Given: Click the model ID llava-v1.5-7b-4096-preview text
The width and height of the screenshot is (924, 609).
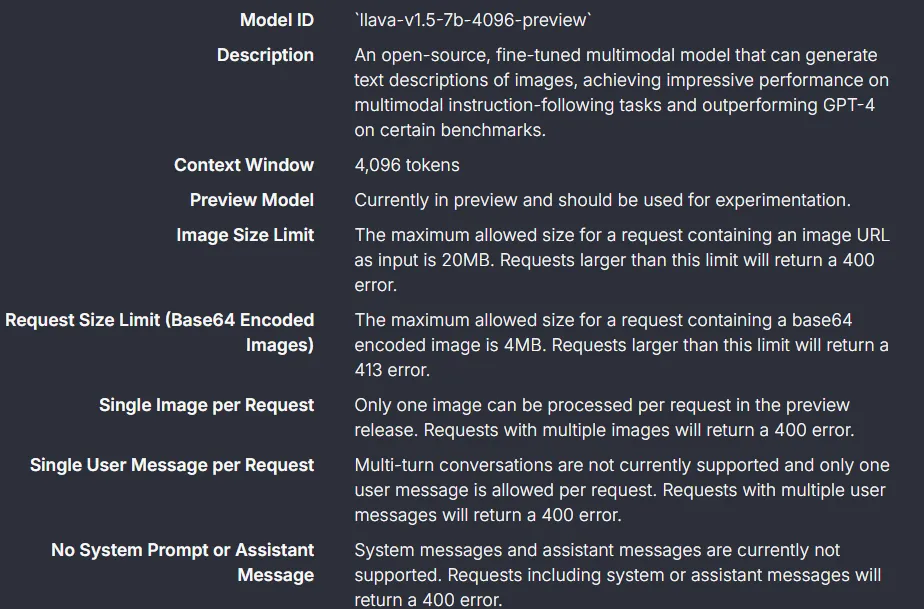Looking at the screenshot, I should tap(473, 20).
